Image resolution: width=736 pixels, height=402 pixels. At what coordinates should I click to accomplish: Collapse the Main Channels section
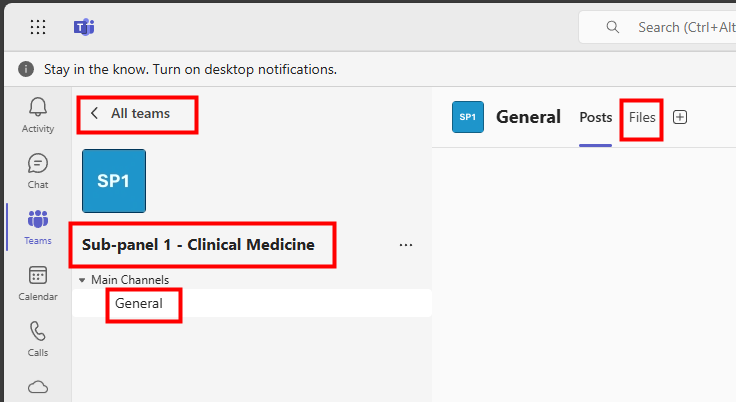pos(82,280)
